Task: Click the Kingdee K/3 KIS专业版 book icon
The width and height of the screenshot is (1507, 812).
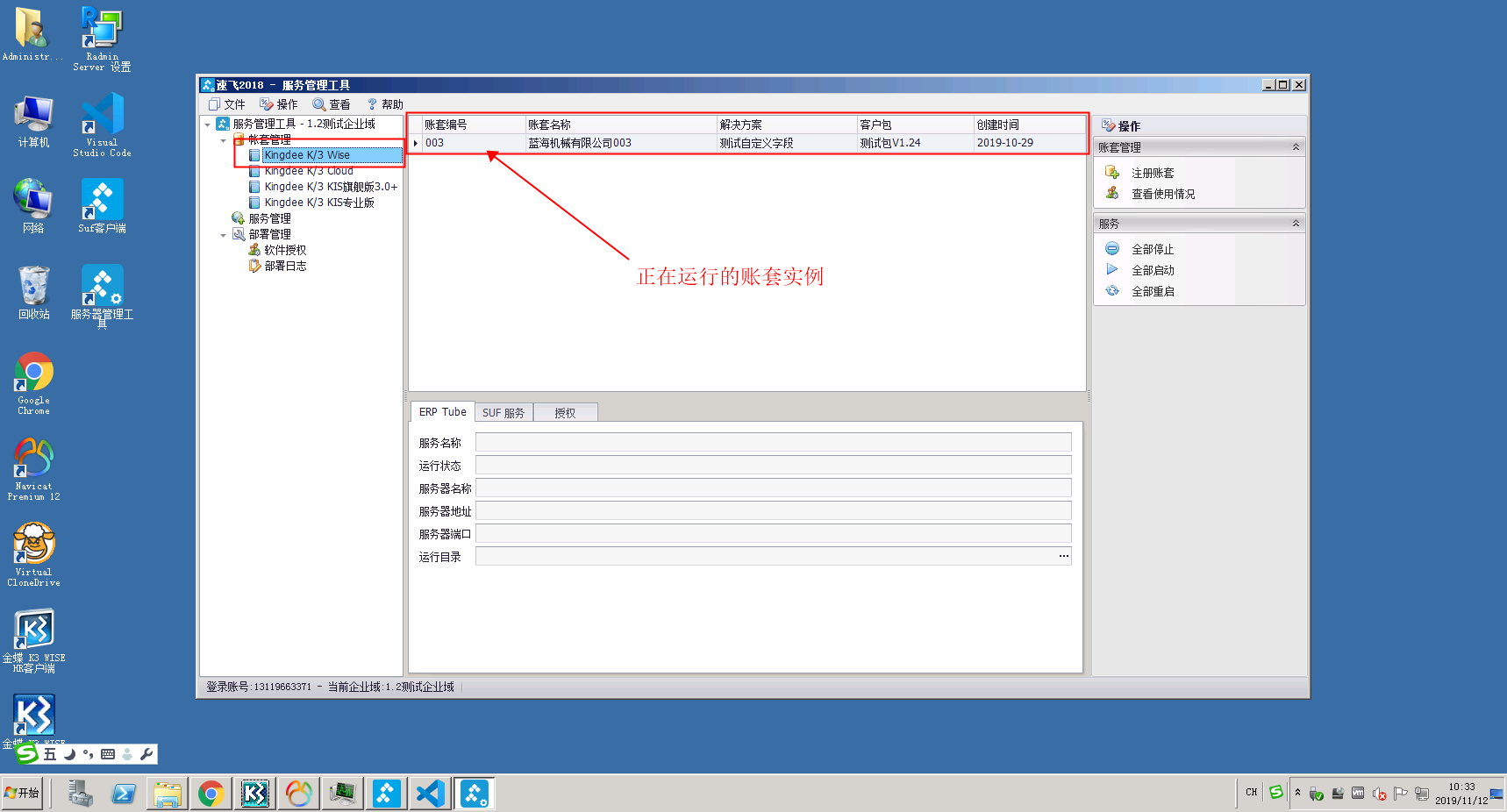Action: (254, 203)
